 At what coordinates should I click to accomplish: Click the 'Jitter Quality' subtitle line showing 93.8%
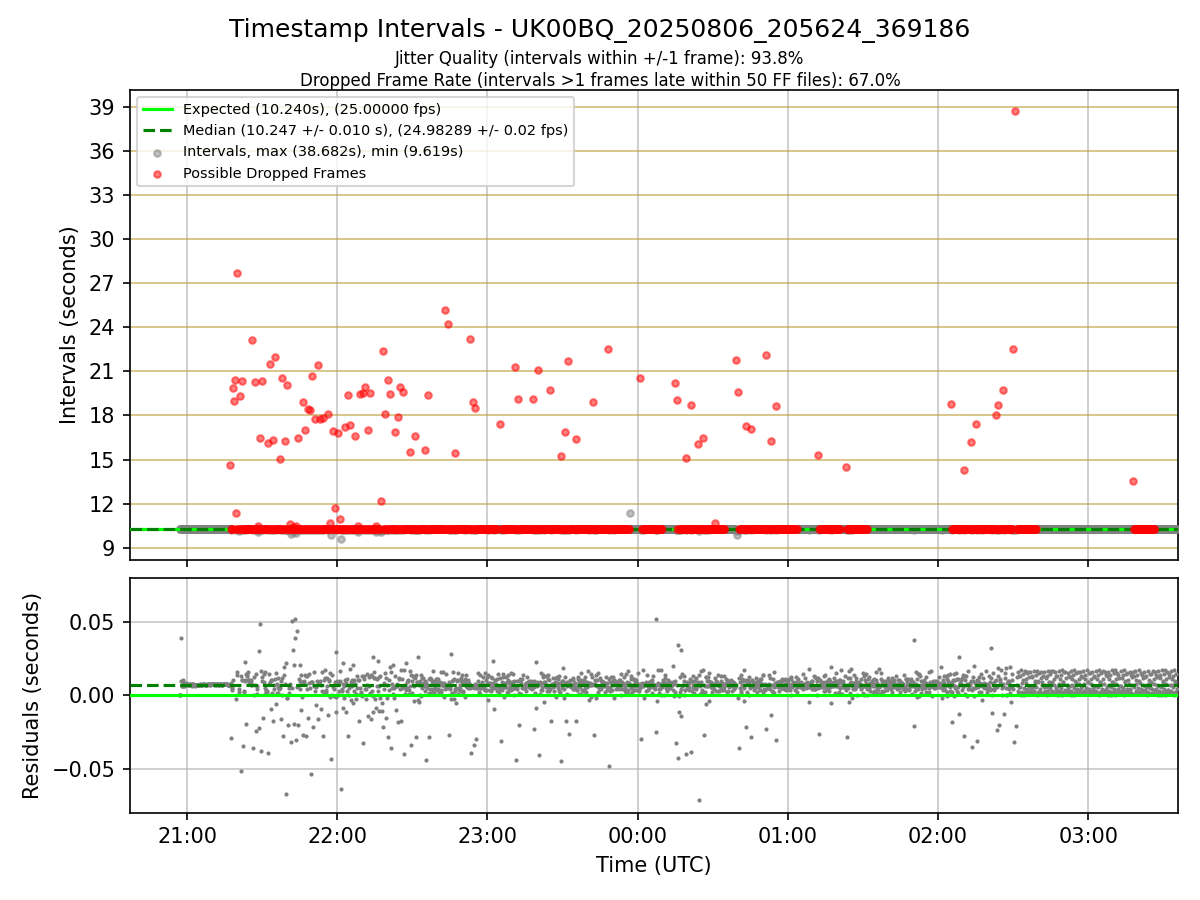click(599, 58)
